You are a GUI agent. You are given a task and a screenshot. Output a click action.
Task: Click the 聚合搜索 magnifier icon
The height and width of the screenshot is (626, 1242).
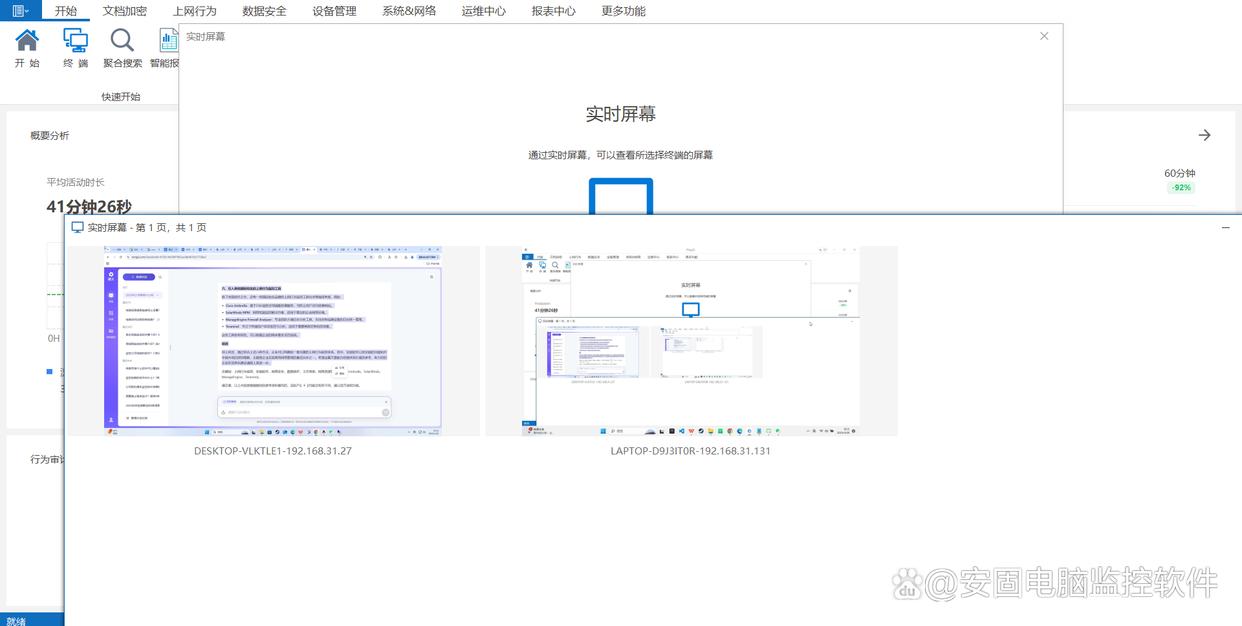coord(122,40)
